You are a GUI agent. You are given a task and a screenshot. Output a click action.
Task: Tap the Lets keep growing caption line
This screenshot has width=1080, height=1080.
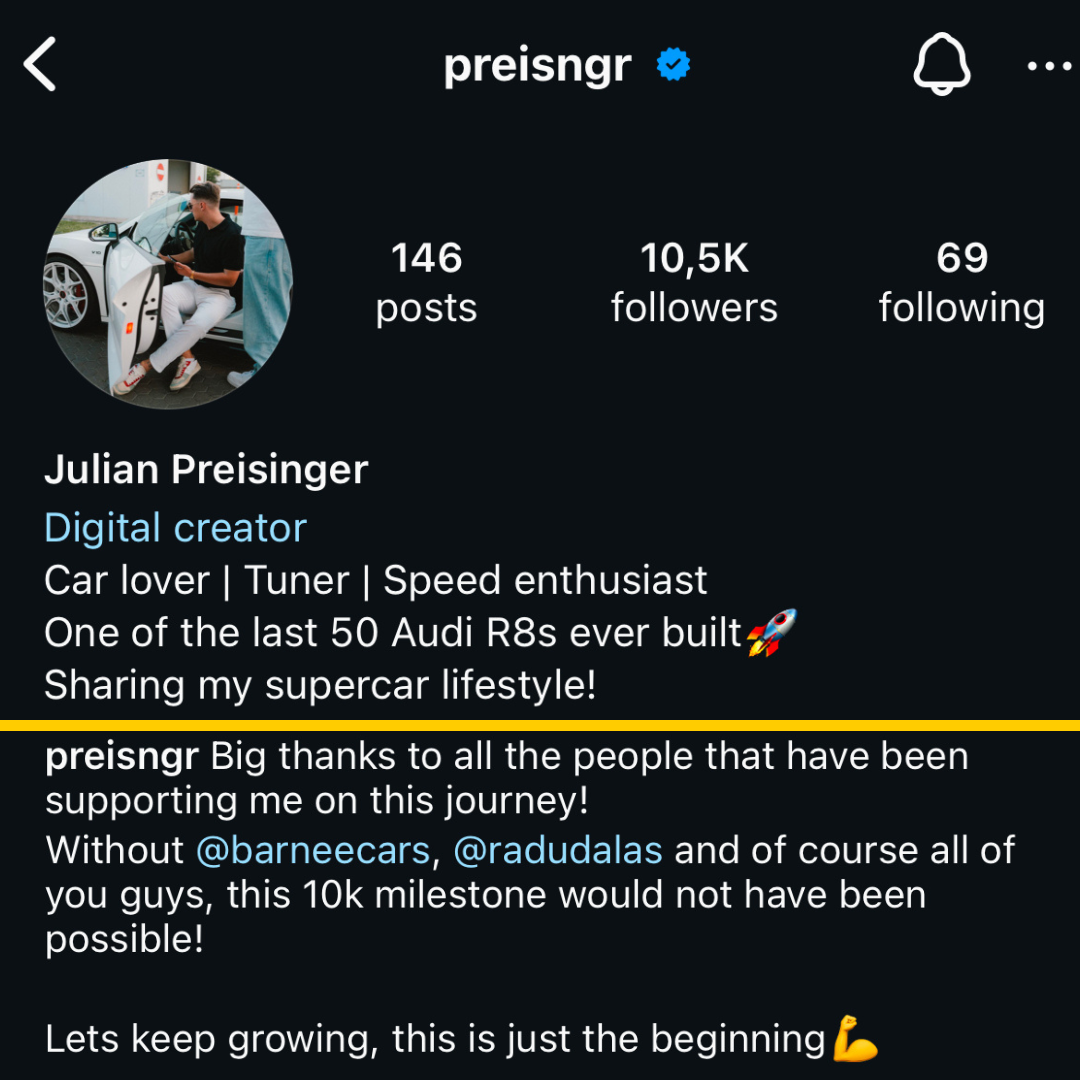click(435, 1039)
